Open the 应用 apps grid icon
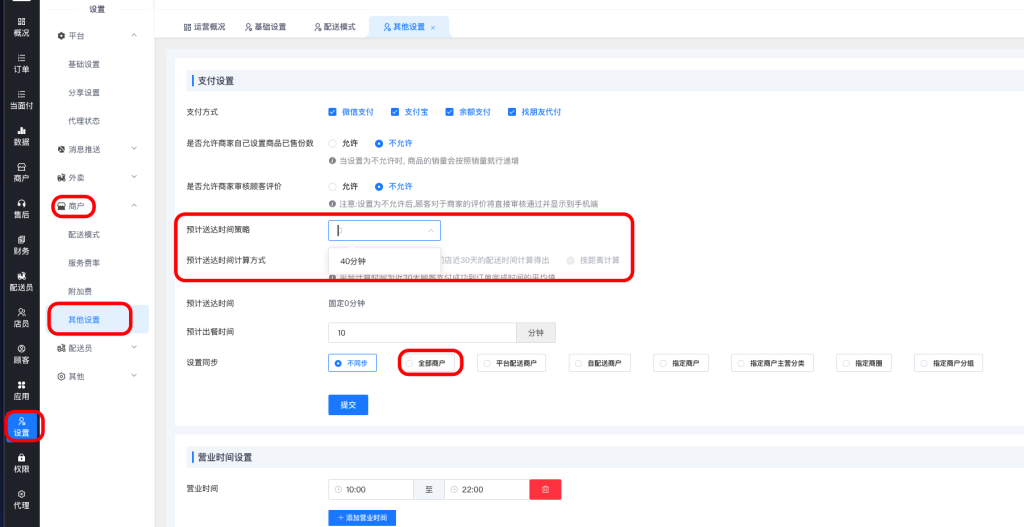1024x527 pixels. point(21,389)
